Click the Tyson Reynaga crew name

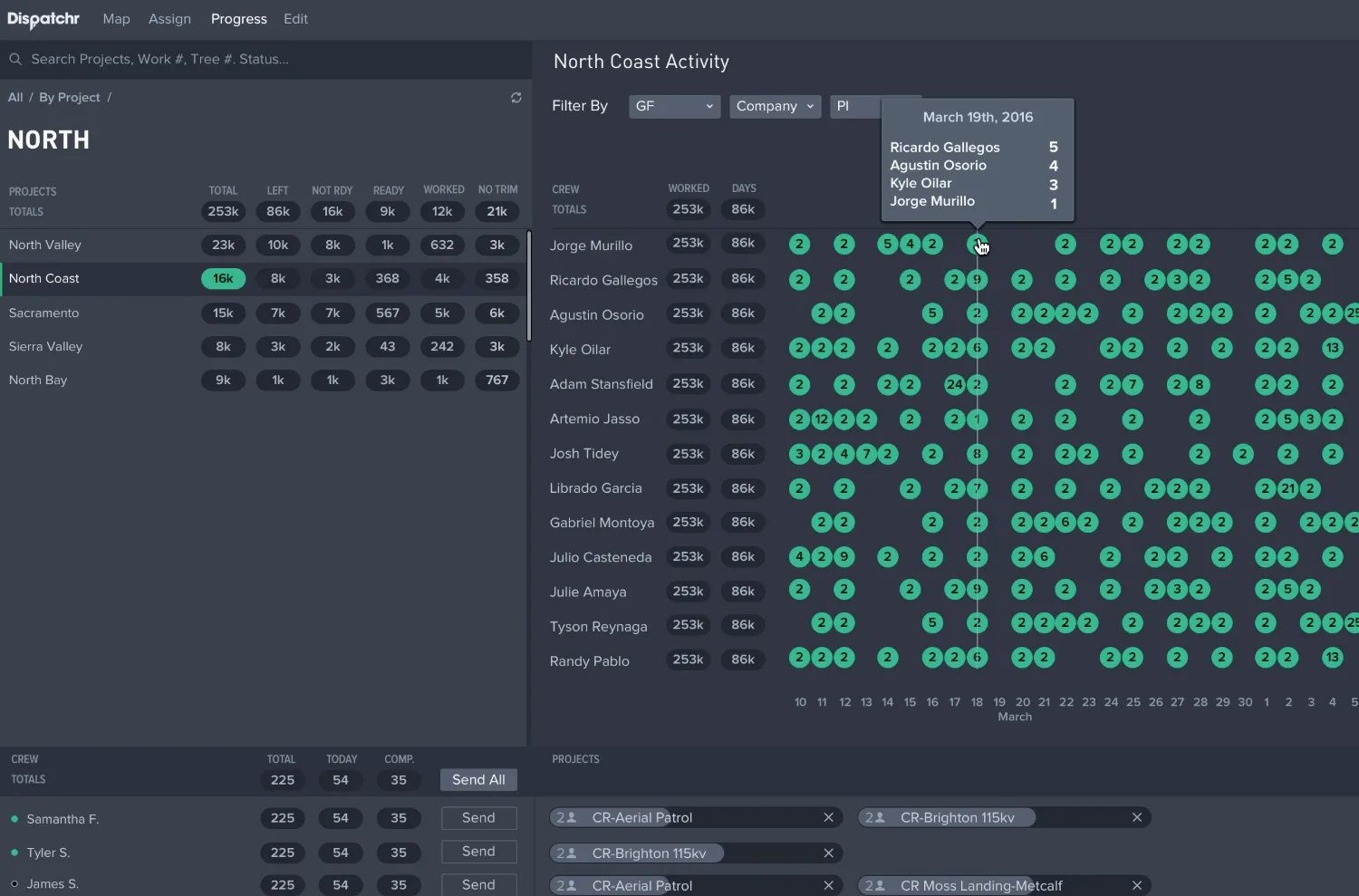(598, 626)
